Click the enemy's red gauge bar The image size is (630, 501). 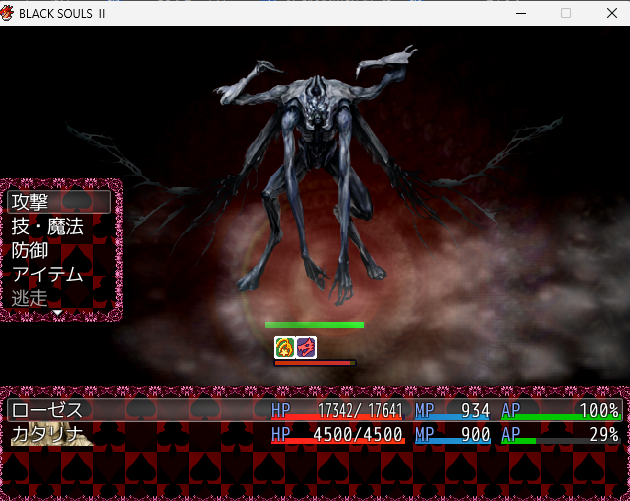click(x=315, y=363)
